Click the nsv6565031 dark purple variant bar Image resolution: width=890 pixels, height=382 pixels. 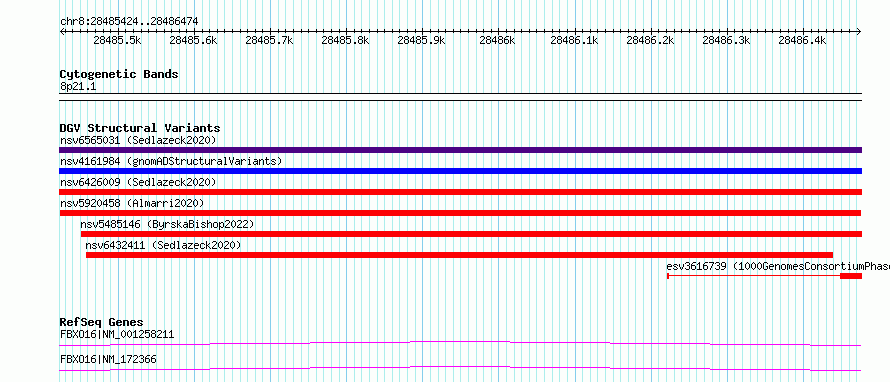[460, 150]
